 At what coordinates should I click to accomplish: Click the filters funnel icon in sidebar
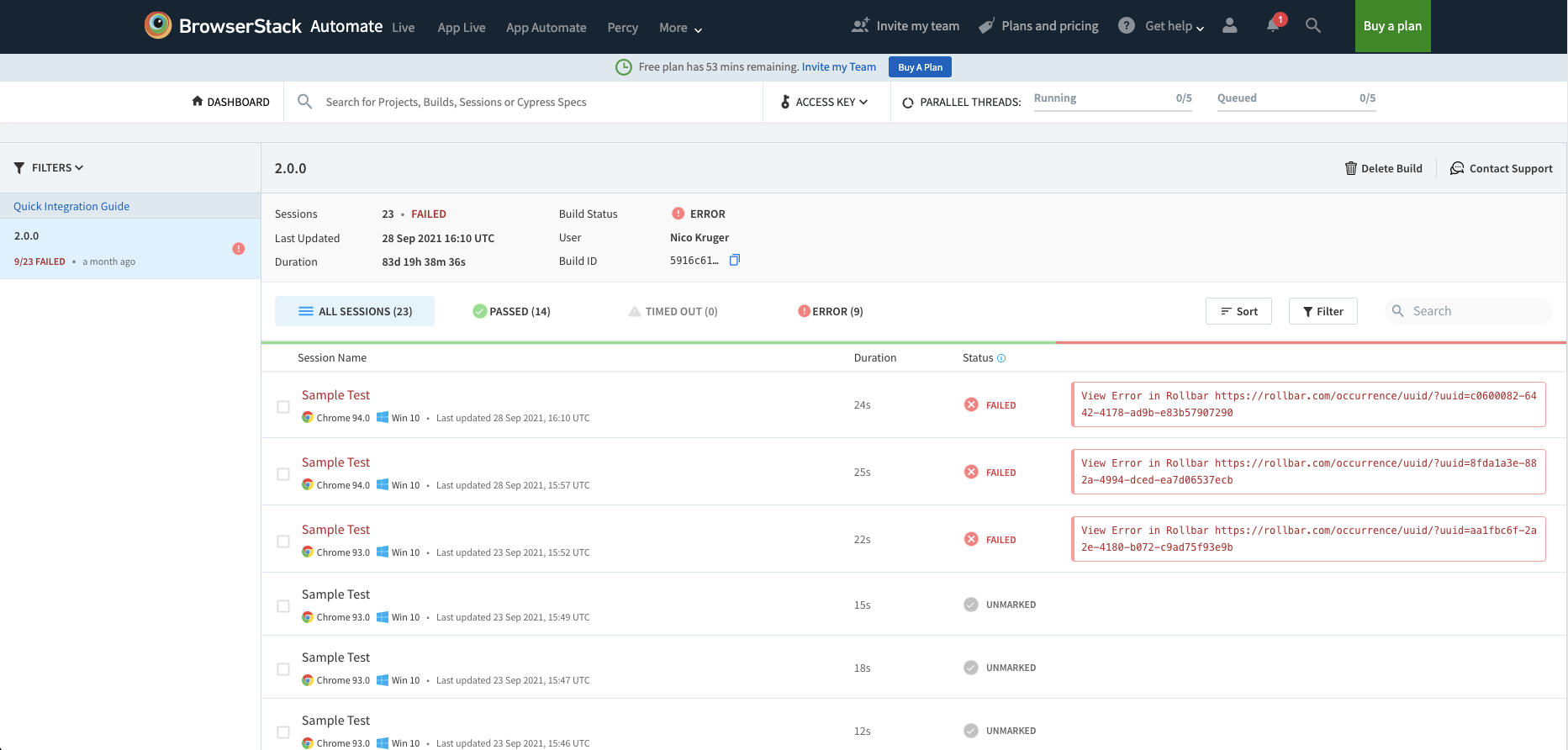[19, 168]
